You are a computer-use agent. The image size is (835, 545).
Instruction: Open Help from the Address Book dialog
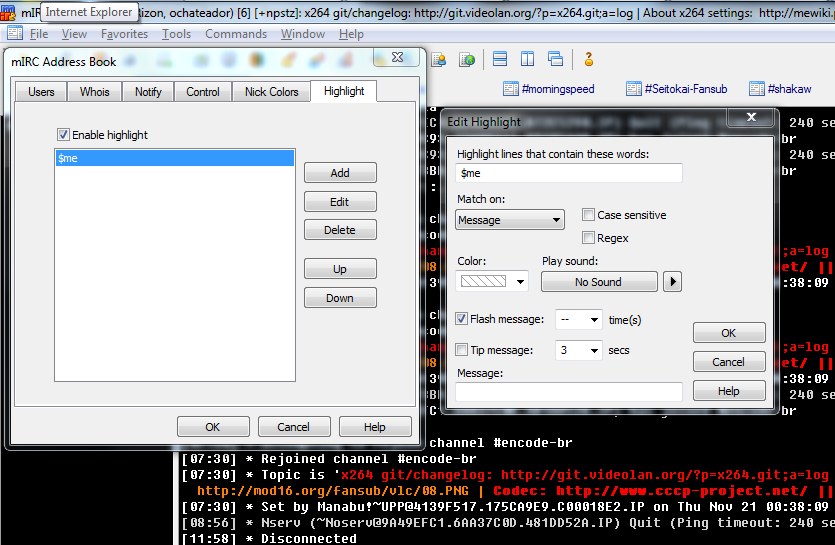375,427
